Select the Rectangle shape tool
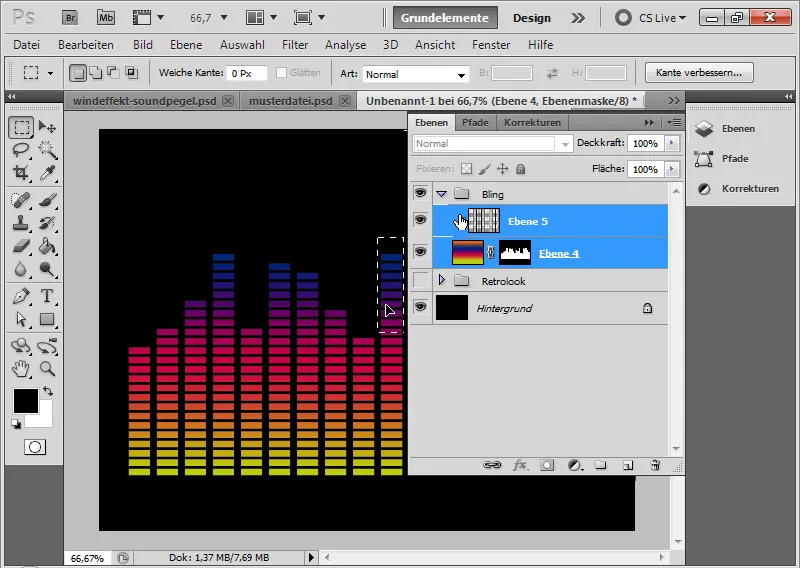 [x=47, y=319]
